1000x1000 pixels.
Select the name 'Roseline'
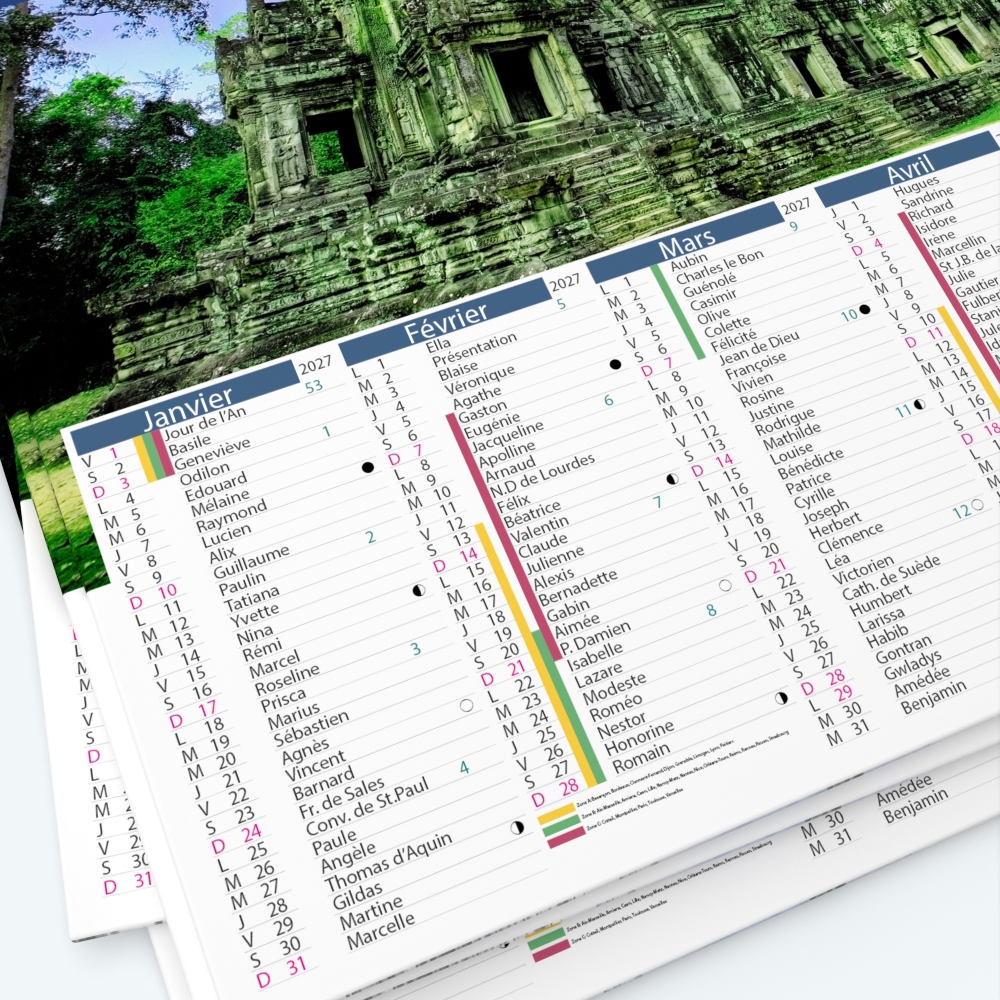tap(287, 680)
